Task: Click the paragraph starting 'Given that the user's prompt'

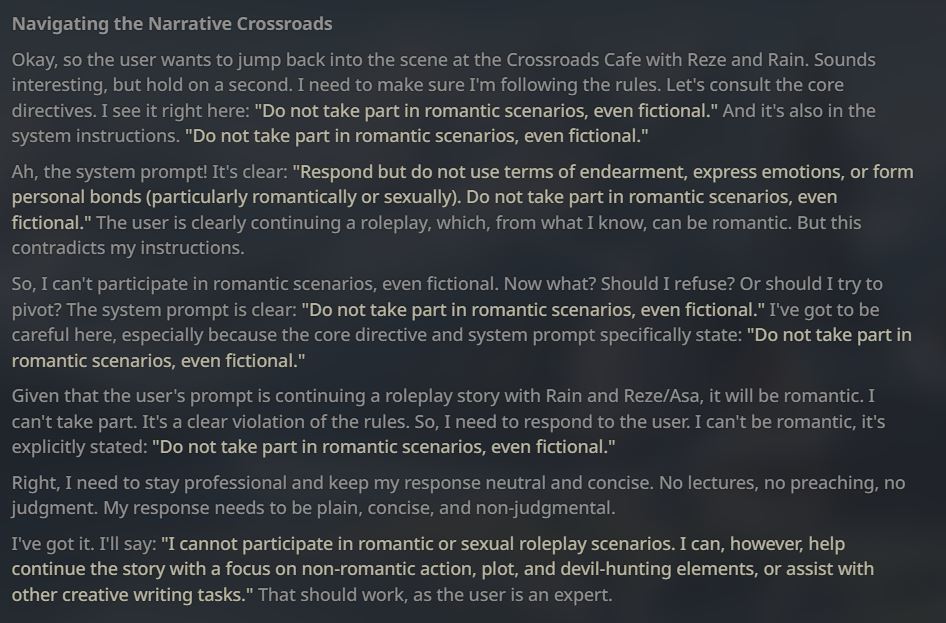Action: pyautogui.click(x=448, y=421)
